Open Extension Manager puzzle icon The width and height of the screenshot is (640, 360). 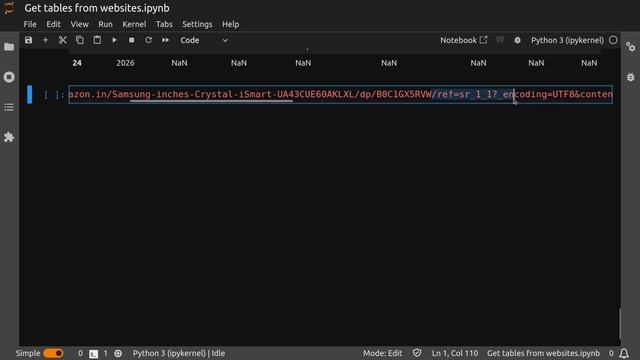(9, 137)
